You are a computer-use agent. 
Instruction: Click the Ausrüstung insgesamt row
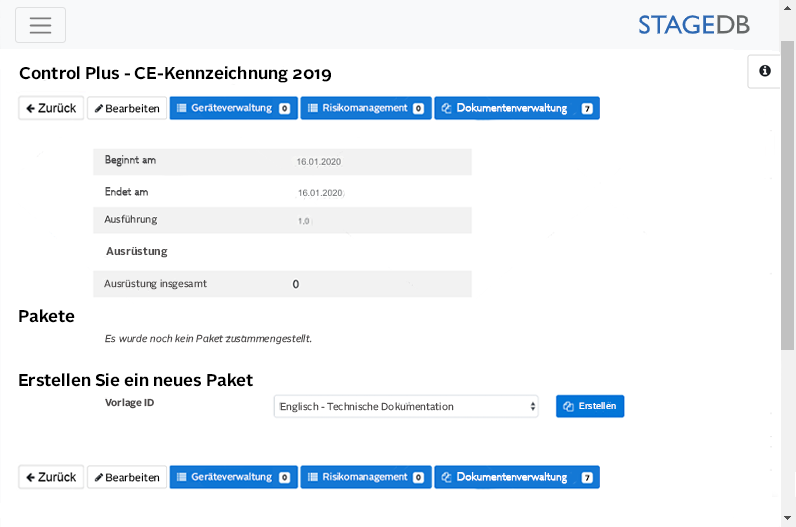tap(282, 284)
